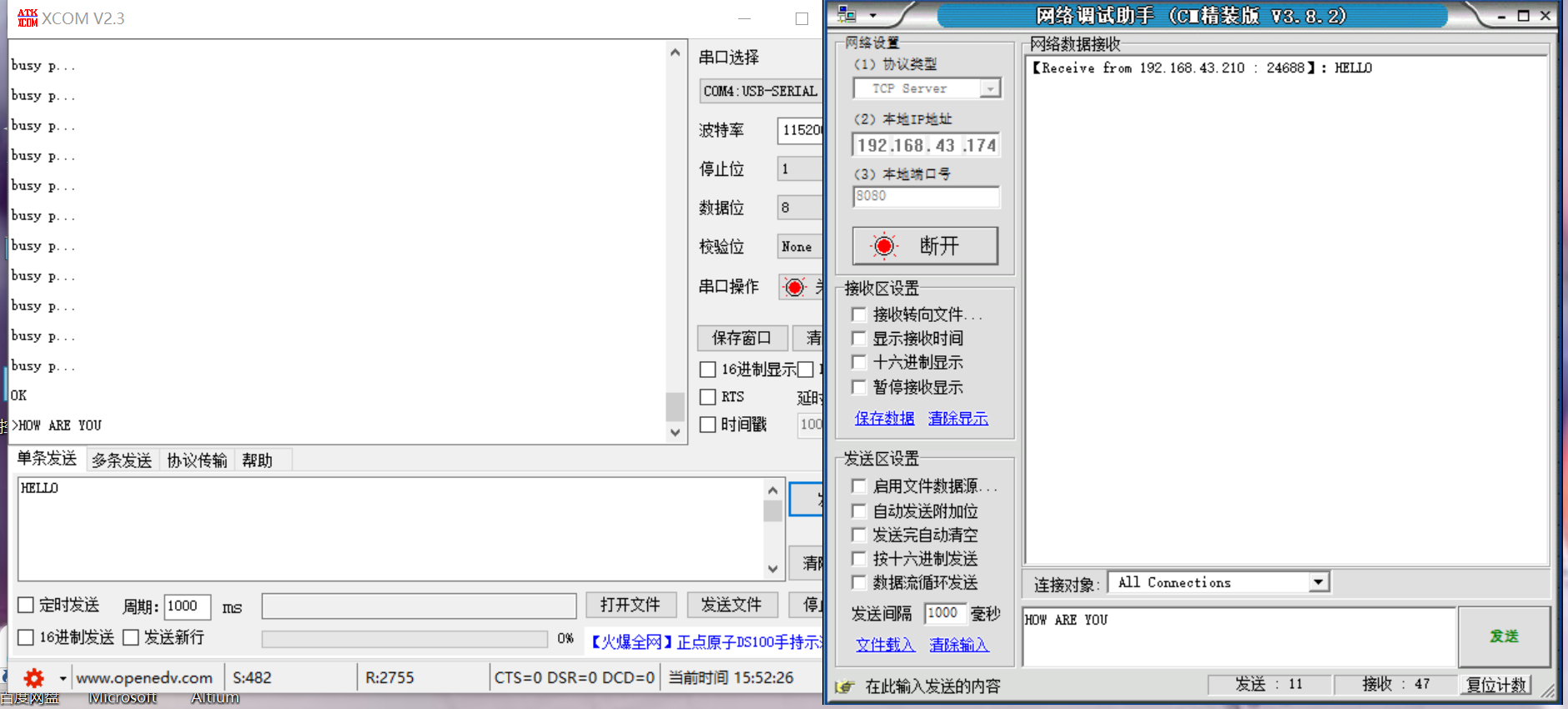Viewport: 1568px width, 709px height.
Task: Click the 发送文件 button
Action: [731, 605]
